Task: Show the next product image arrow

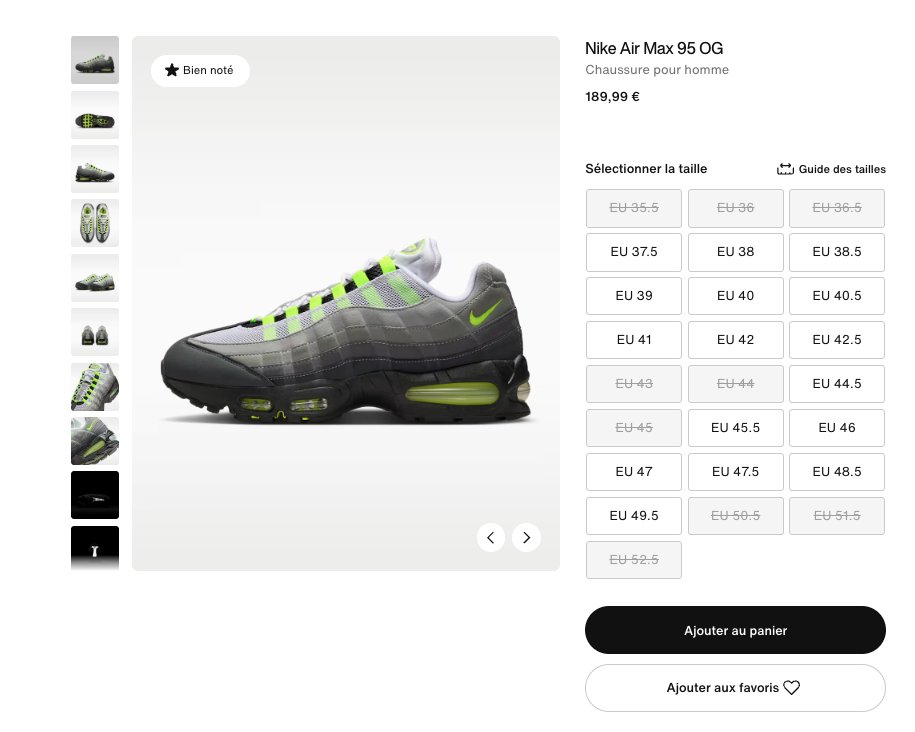Action: (526, 538)
